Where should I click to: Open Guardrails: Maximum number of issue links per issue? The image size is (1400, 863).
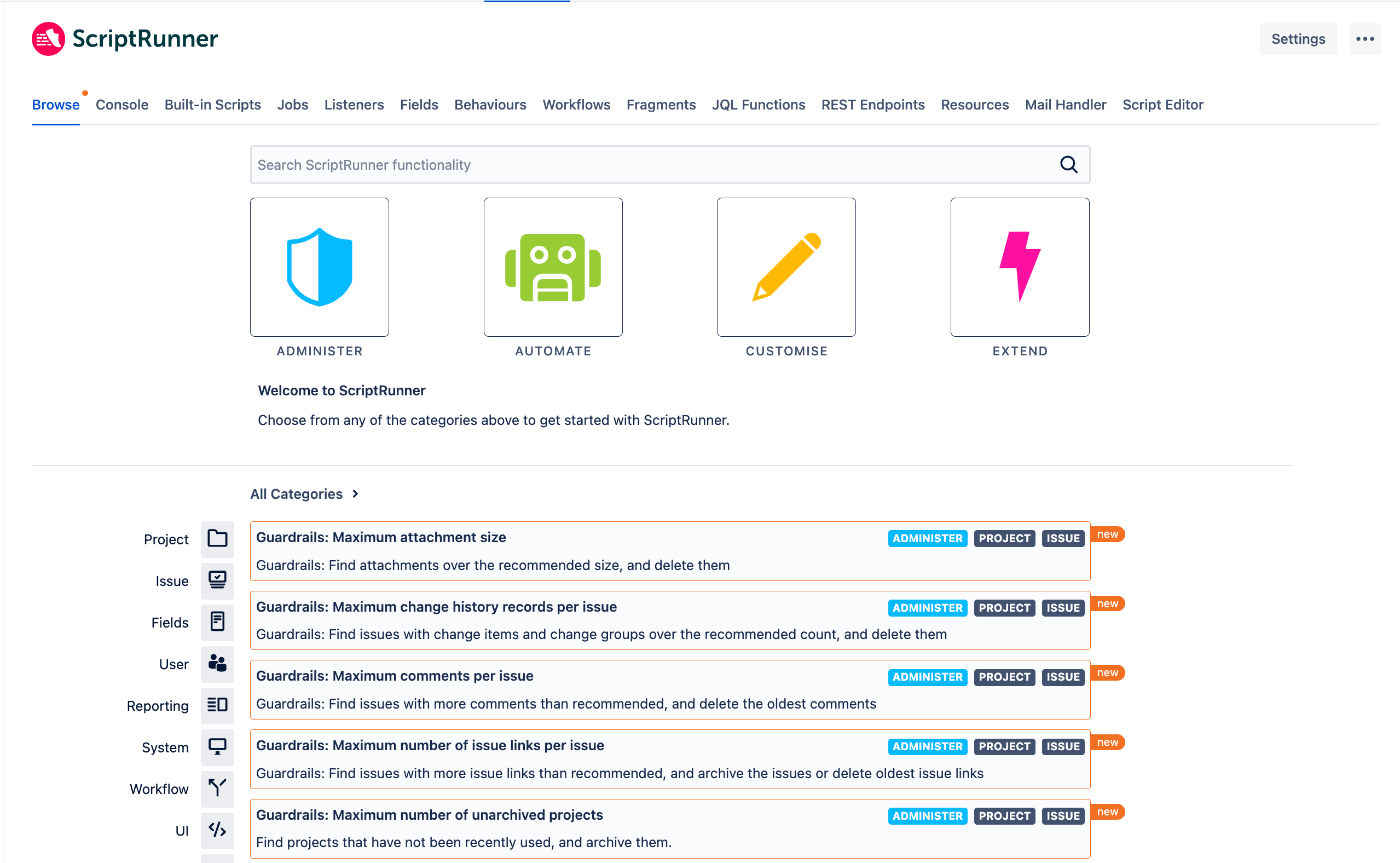[x=670, y=759]
